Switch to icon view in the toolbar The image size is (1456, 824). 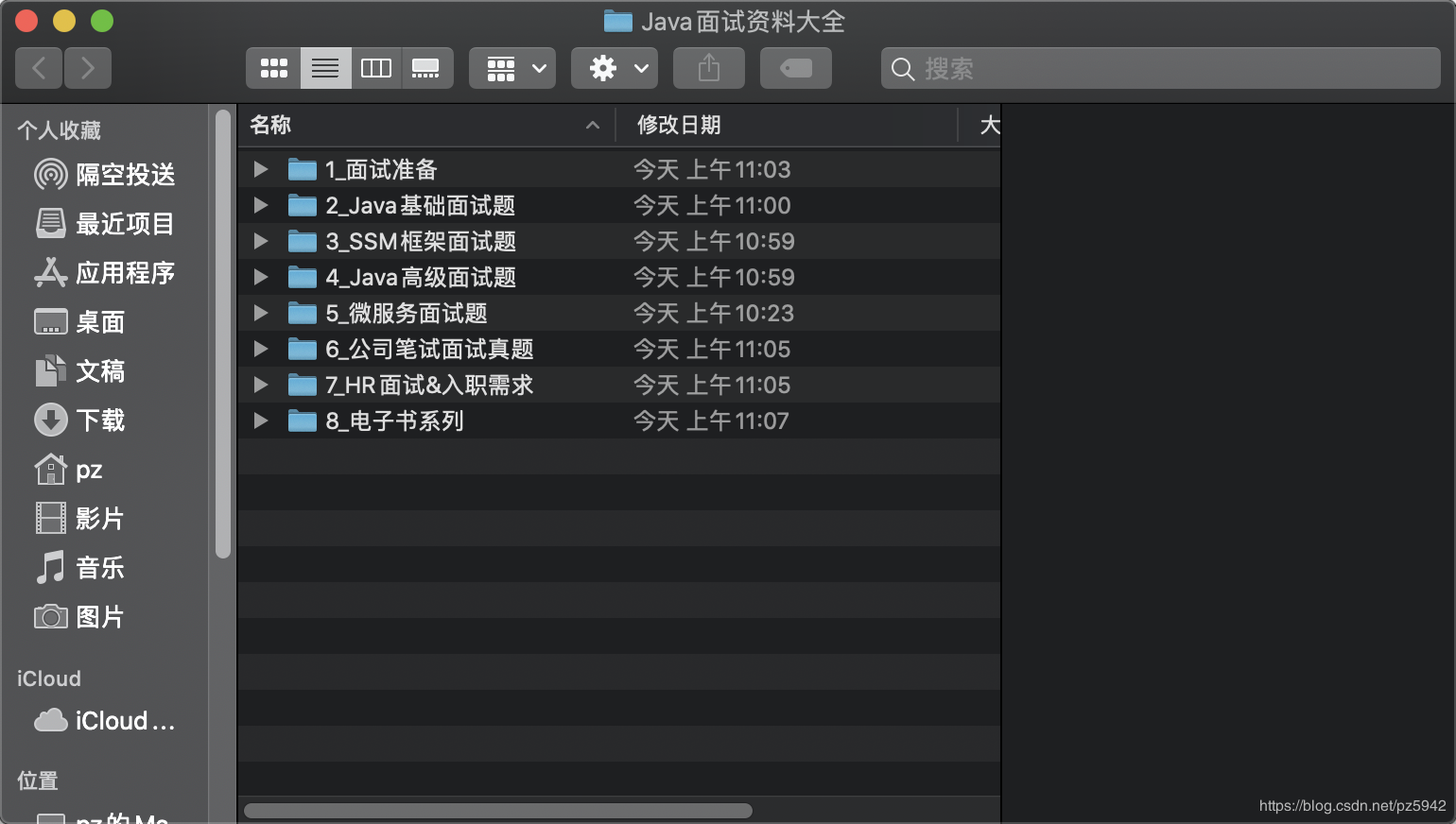click(x=273, y=67)
